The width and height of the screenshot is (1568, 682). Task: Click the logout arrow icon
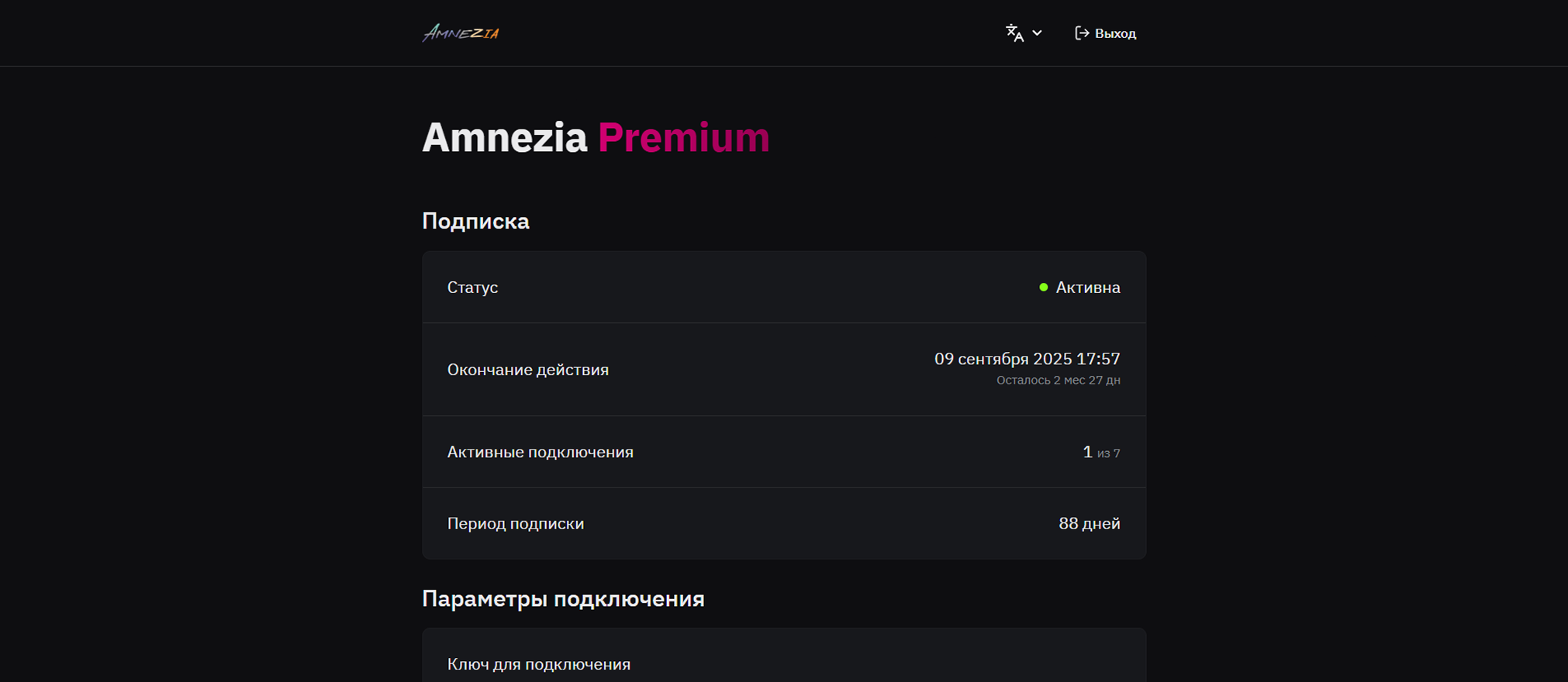(x=1082, y=33)
